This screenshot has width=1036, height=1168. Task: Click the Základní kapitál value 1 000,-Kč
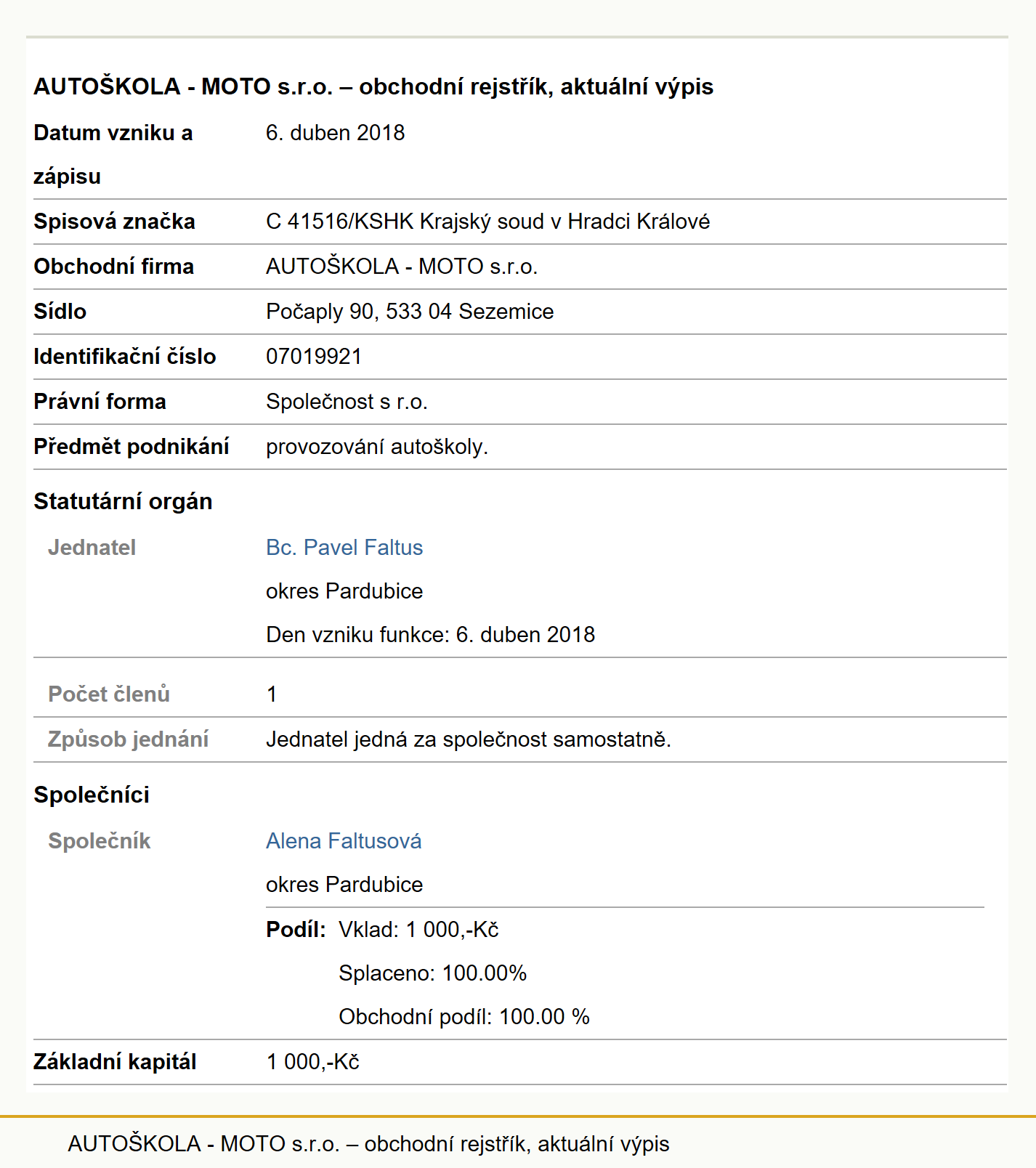(312, 1062)
